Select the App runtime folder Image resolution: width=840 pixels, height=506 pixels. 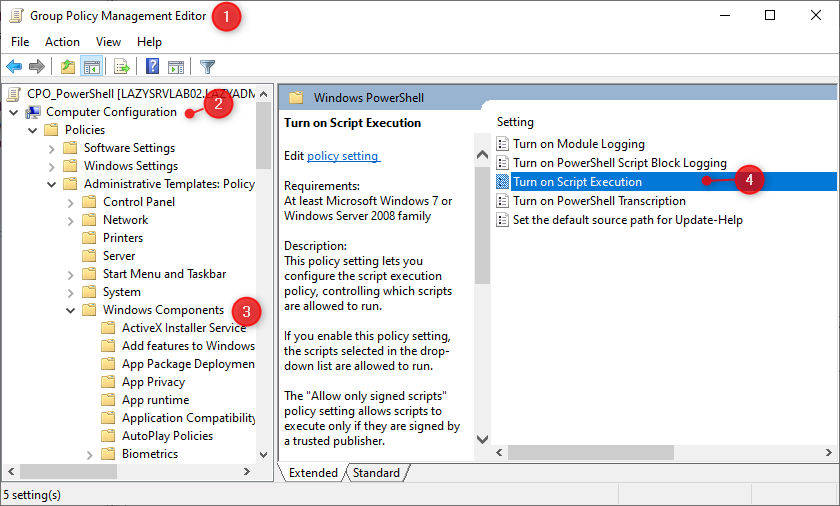click(x=155, y=400)
